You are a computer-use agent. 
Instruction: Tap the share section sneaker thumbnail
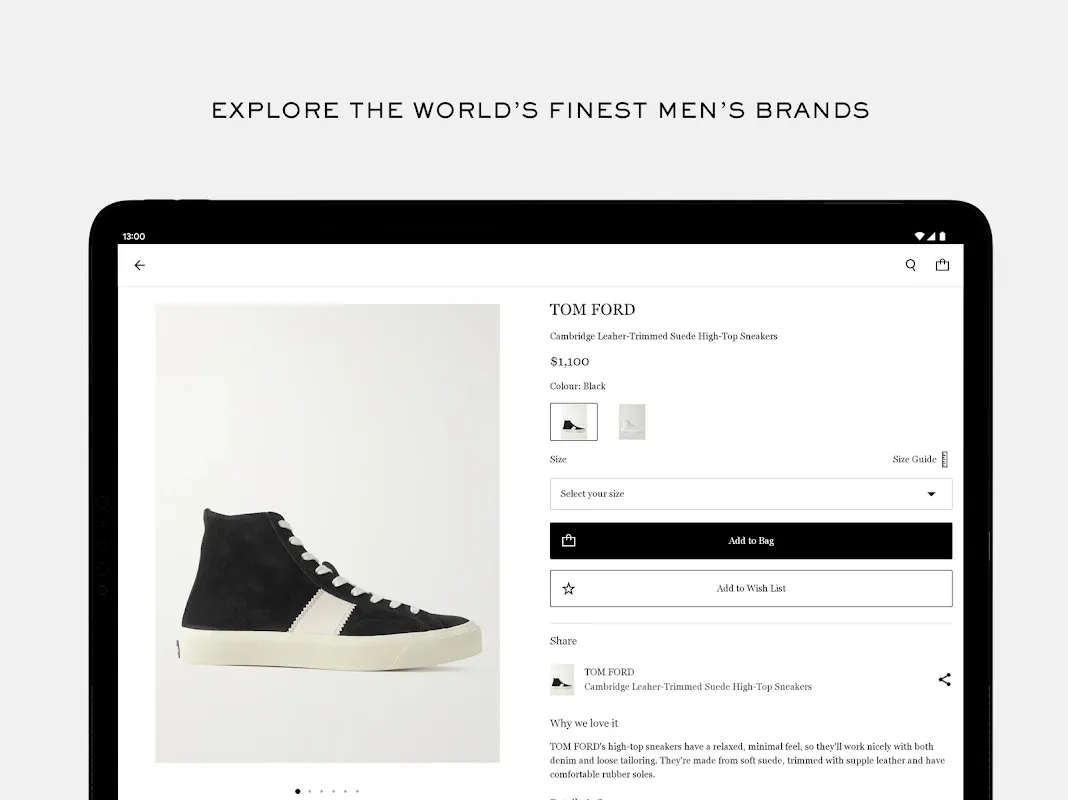pos(562,680)
